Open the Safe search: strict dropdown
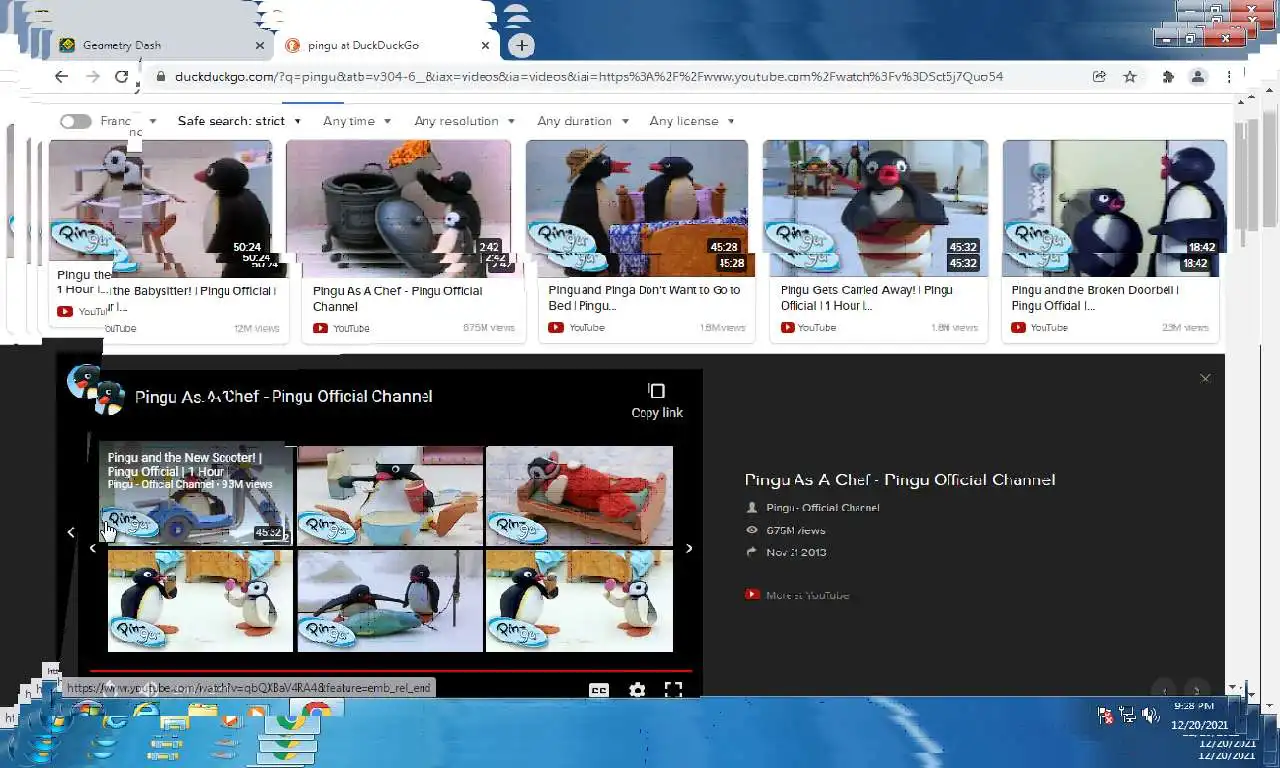 pyautogui.click(x=239, y=121)
